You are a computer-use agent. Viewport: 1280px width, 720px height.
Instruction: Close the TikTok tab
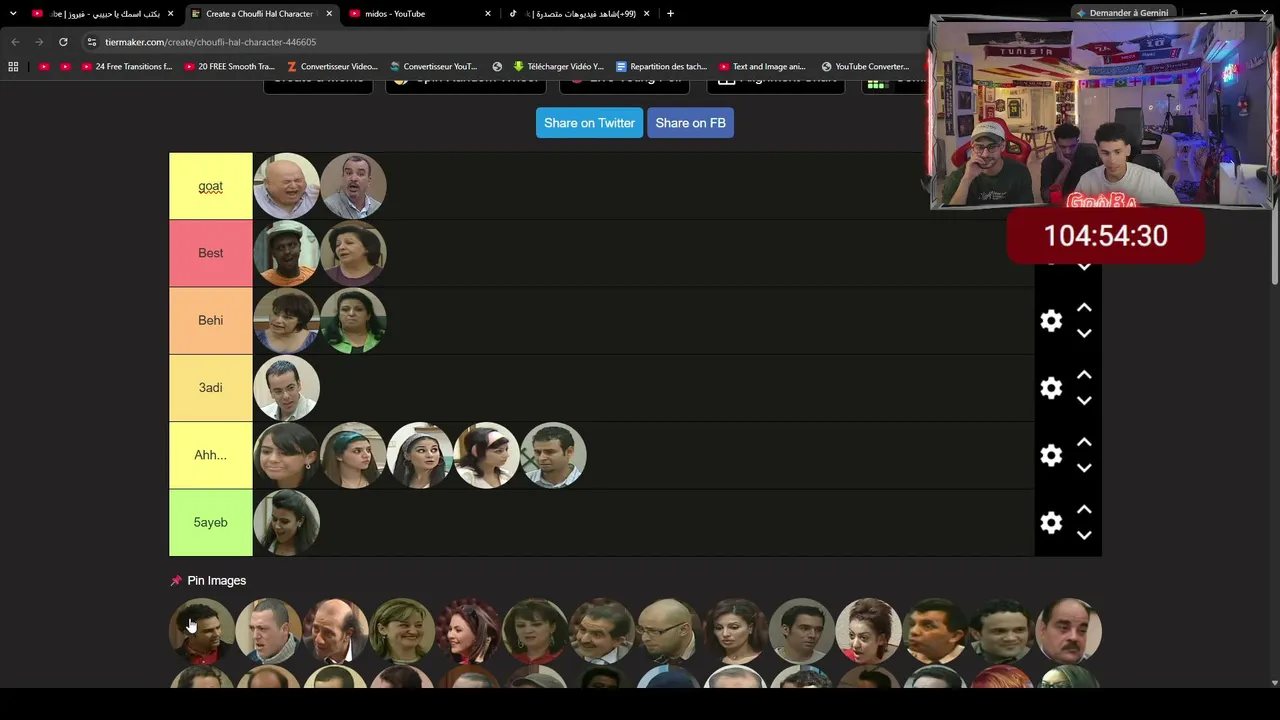646,14
